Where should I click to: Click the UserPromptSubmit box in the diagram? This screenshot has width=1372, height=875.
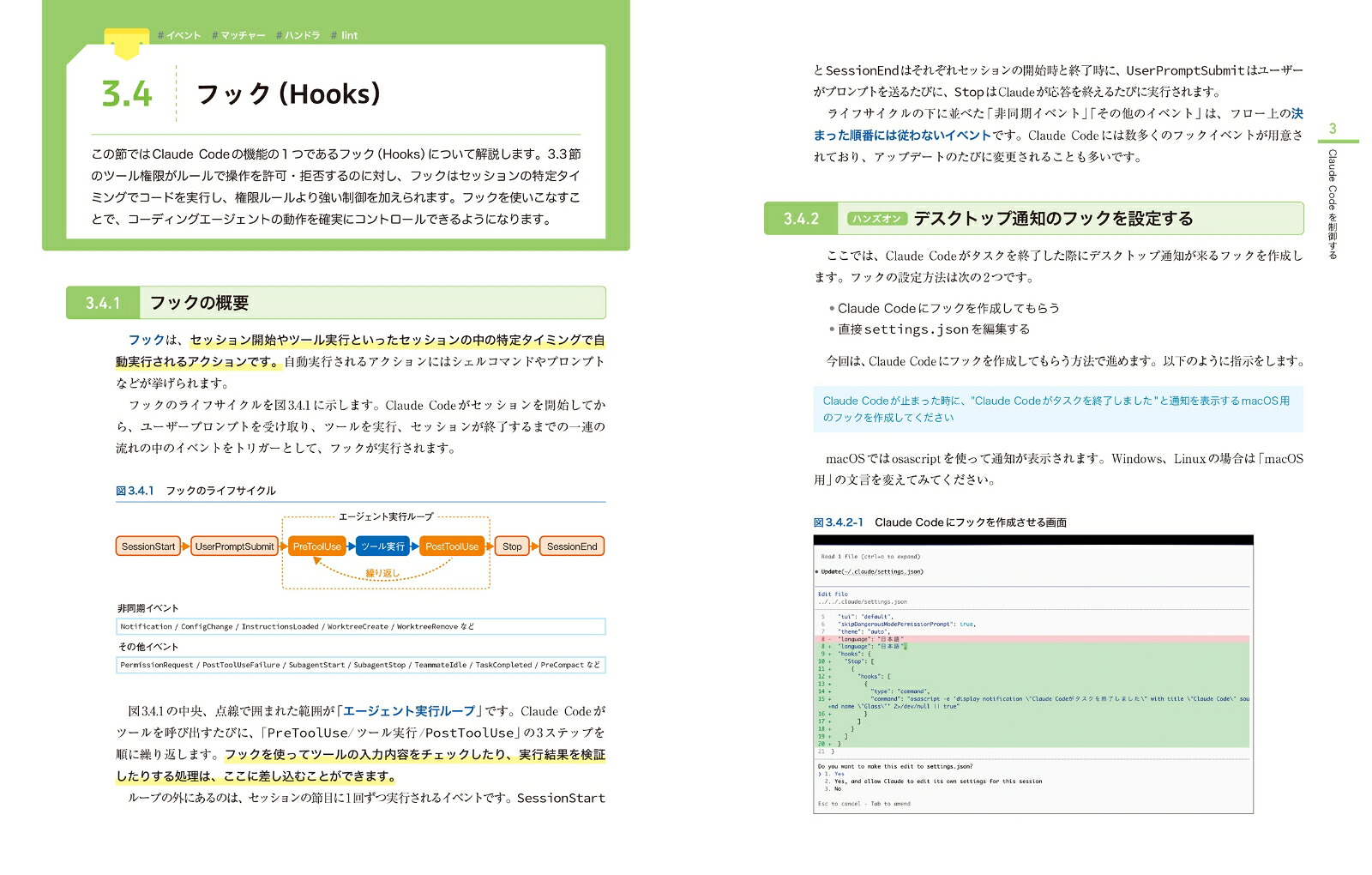(234, 546)
